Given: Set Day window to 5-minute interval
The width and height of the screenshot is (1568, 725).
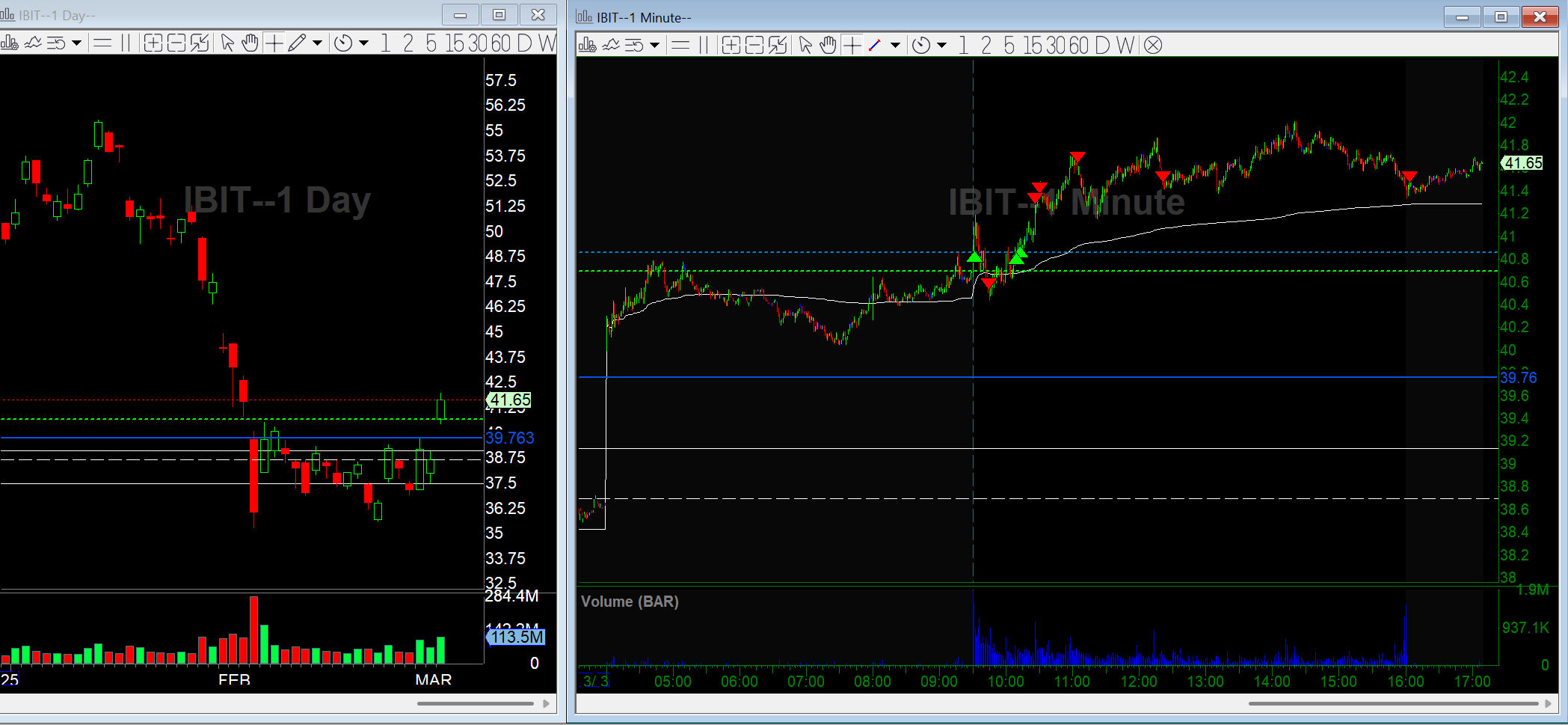Looking at the screenshot, I should click(x=431, y=43).
